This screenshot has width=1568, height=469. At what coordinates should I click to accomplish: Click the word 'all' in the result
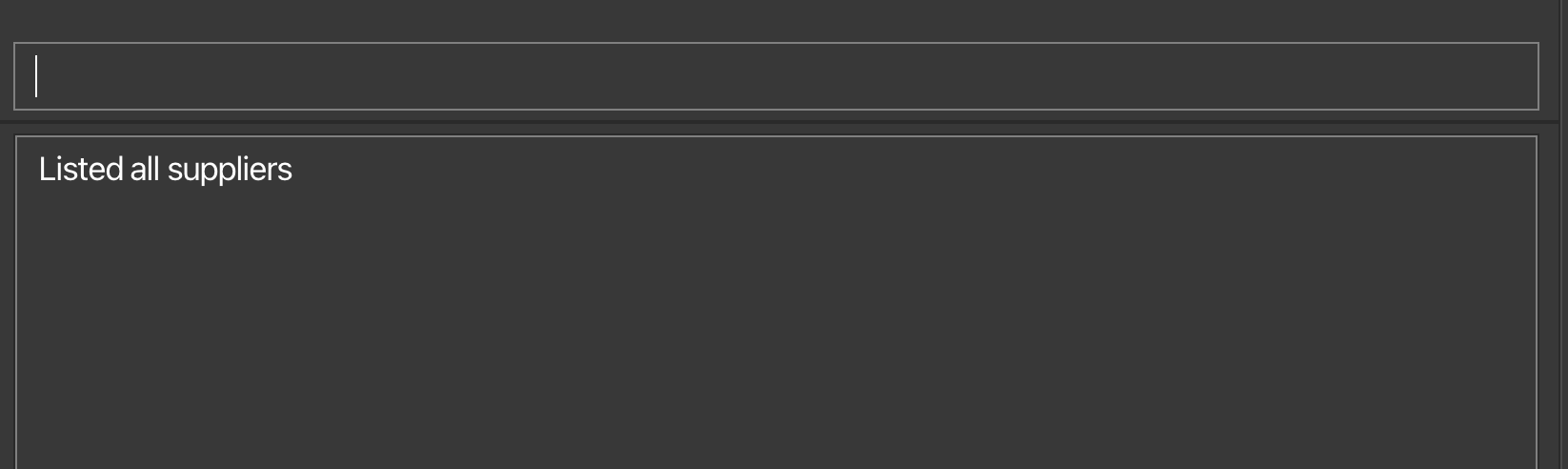[145, 169]
